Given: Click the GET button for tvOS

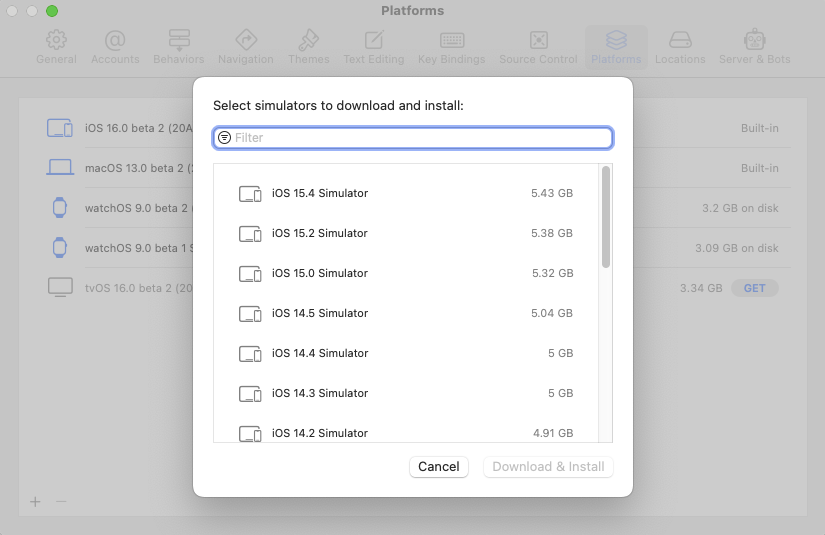Looking at the screenshot, I should [x=754, y=288].
